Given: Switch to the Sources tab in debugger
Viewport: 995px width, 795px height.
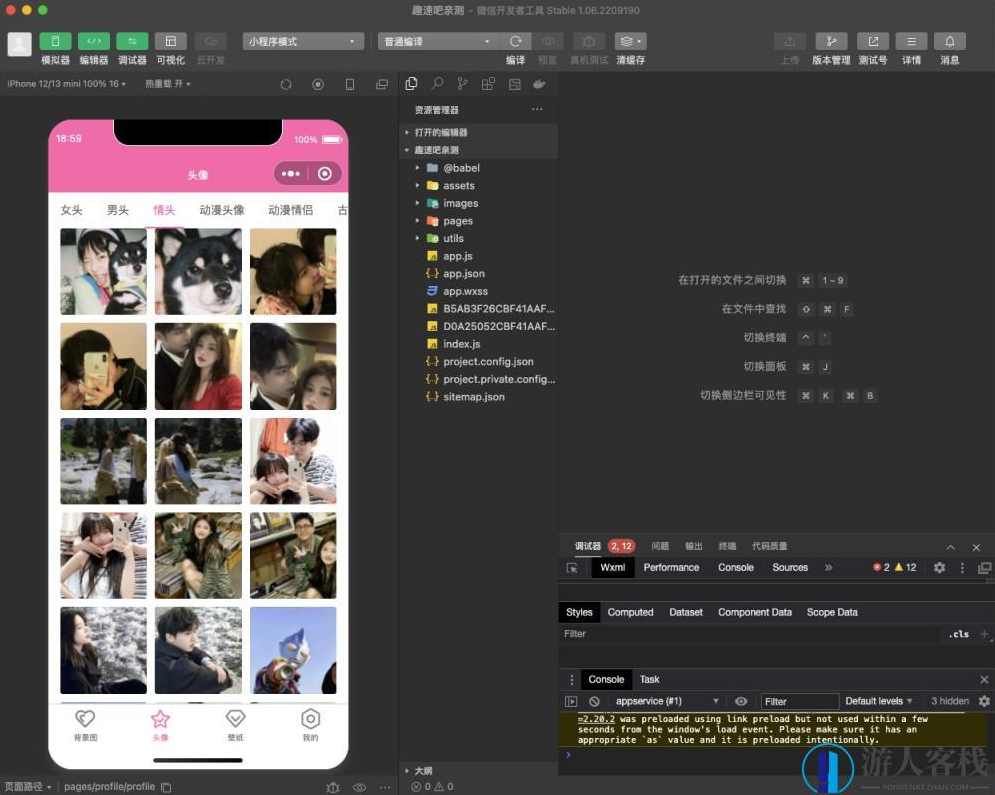Looking at the screenshot, I should point(790,567).
